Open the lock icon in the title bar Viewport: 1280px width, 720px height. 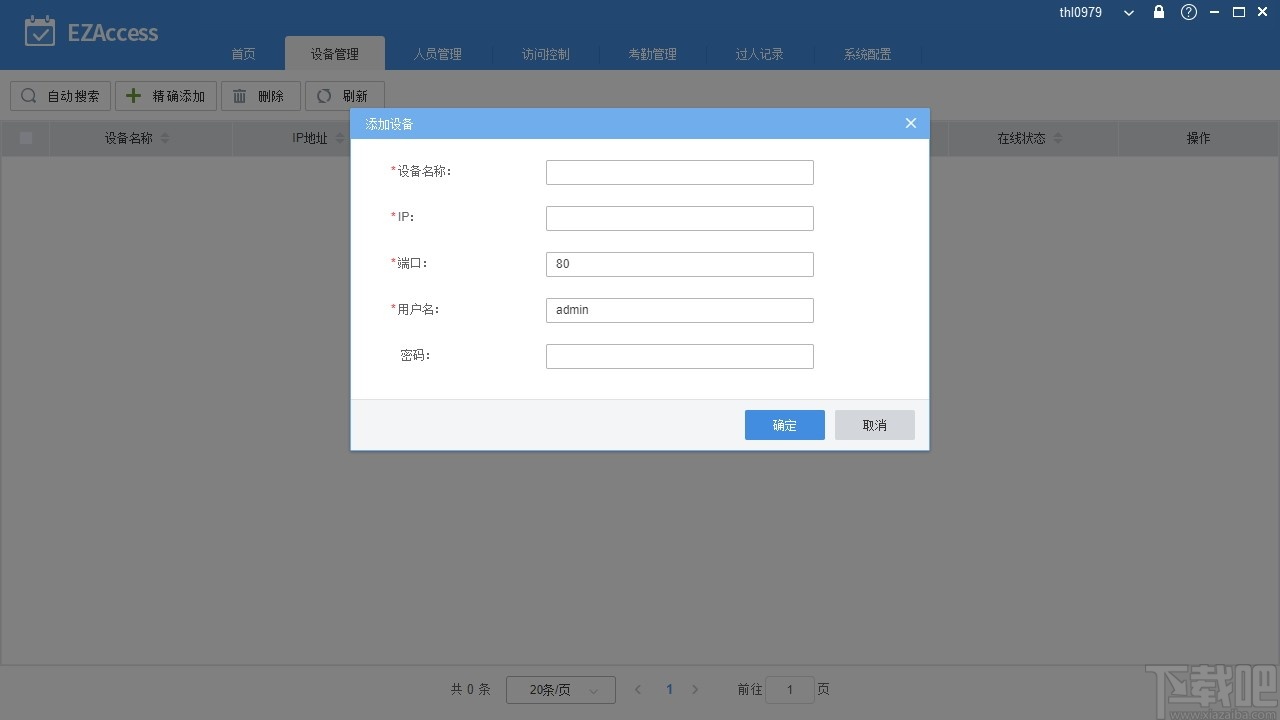(x=1158, y=12)
